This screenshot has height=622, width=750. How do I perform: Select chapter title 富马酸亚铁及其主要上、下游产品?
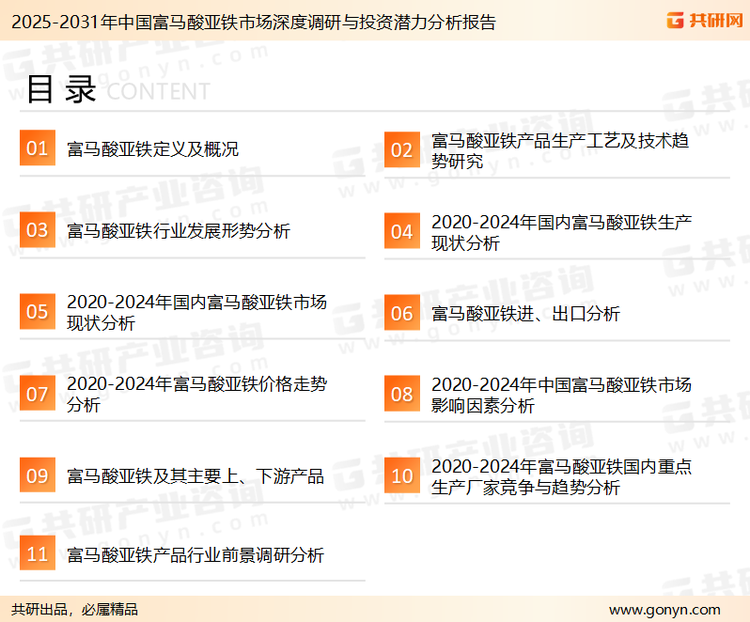195,476
